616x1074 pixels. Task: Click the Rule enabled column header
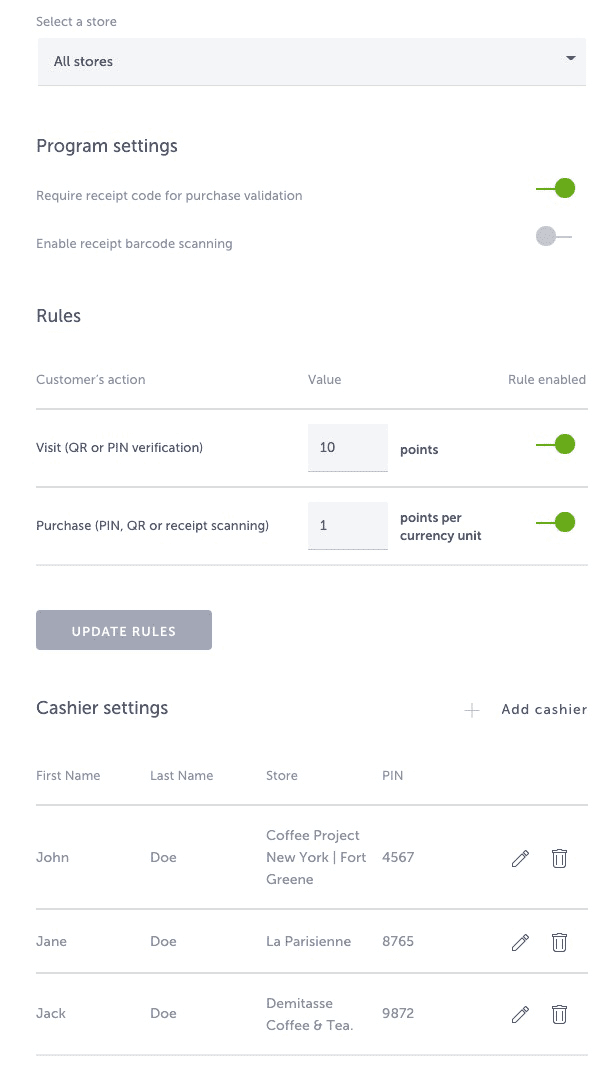click(547, 379)
